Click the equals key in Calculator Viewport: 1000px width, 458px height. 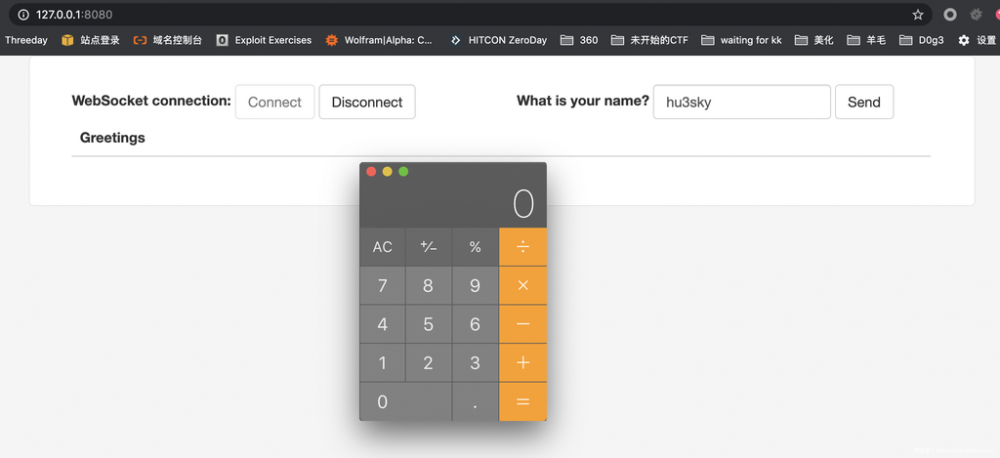coord(523,402)
